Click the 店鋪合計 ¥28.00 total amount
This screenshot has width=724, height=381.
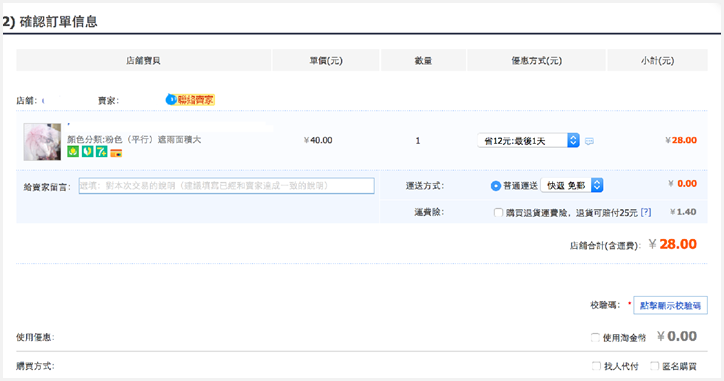pos(673,244)
